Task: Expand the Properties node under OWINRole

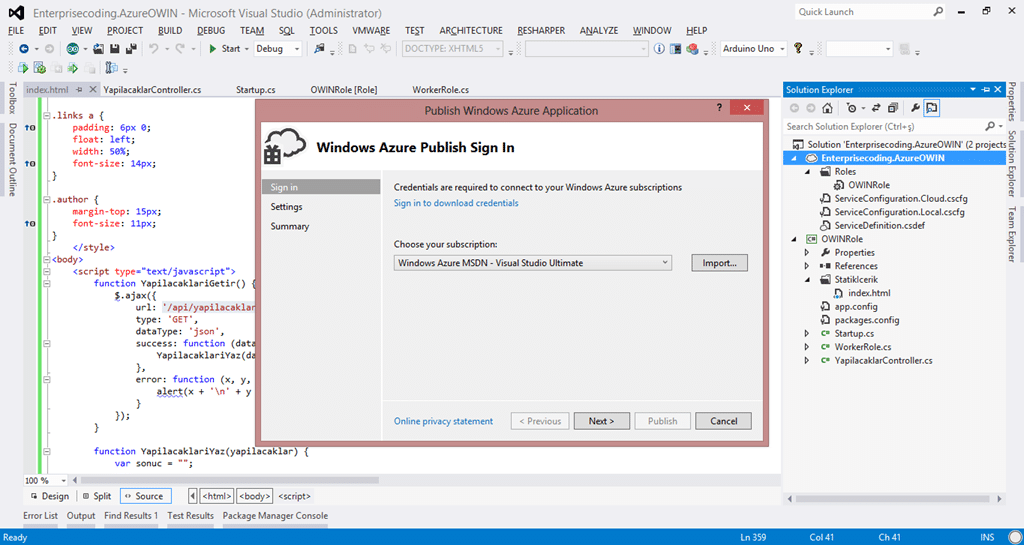Action: point(807,253)
